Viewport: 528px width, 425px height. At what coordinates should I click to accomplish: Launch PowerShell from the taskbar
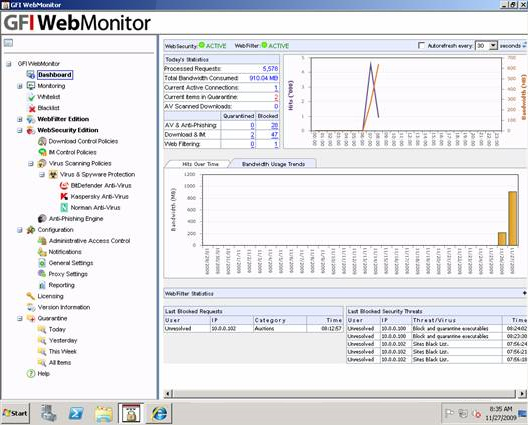[76, 414]
